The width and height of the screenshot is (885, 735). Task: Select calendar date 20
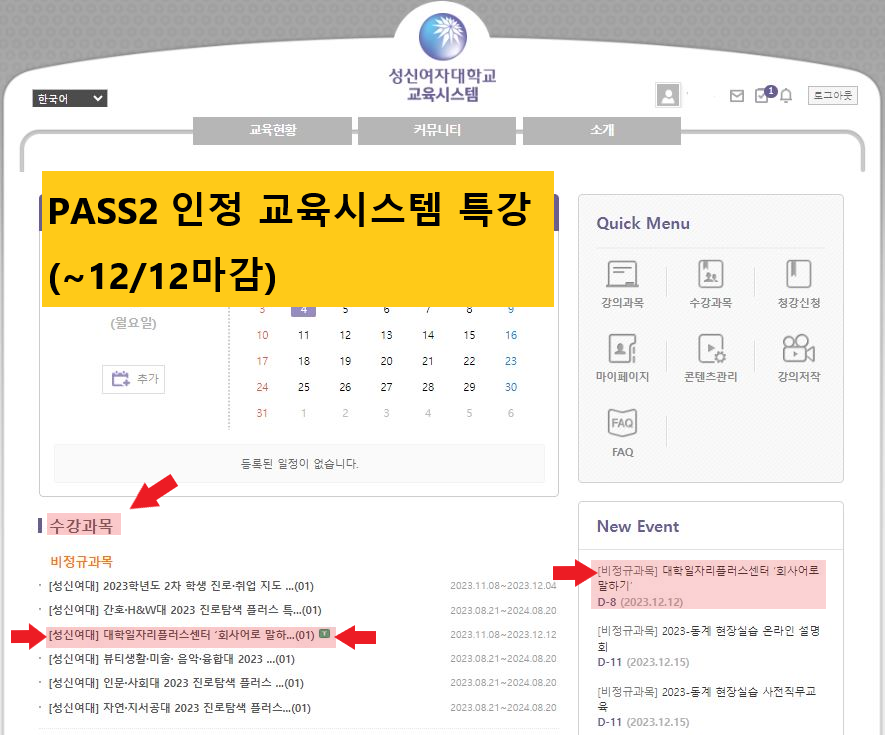click(x=386, y=361)
